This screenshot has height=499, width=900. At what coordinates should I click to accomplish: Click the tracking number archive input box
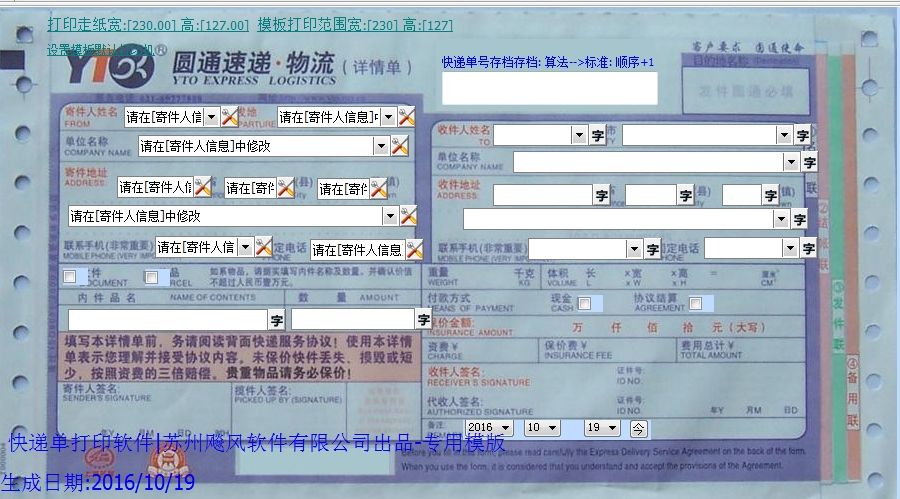click(549, 88)
